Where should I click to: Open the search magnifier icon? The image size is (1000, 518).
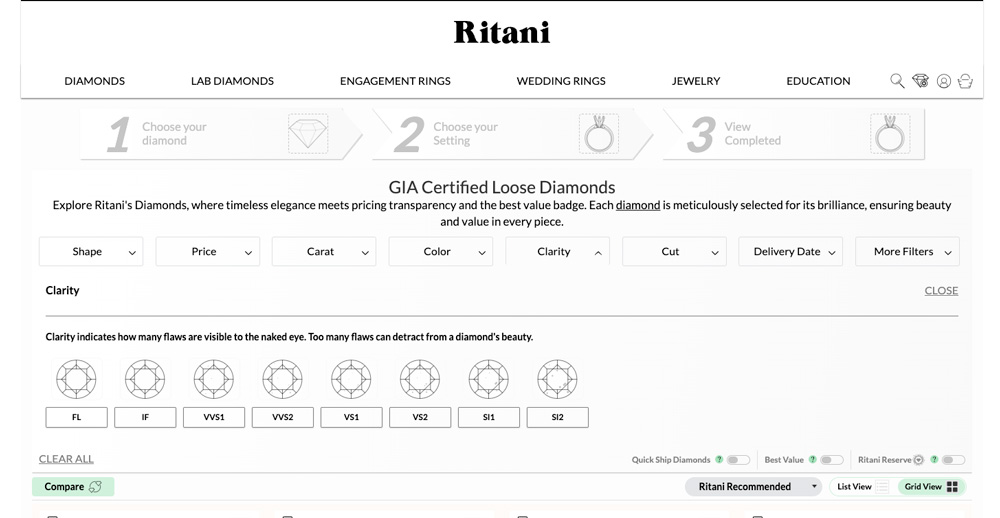click(897, 81)
